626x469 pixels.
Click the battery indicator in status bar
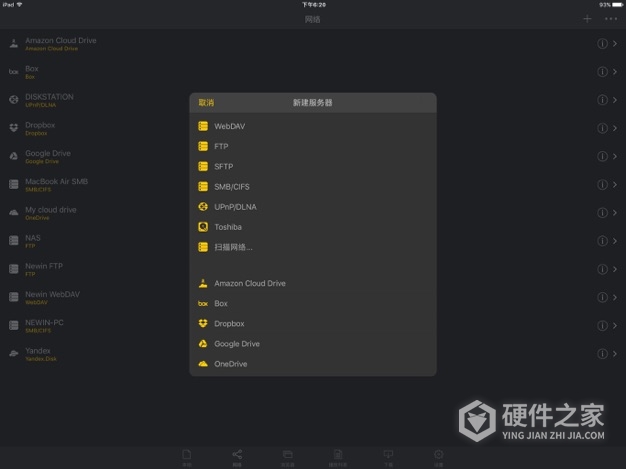tap(617, 5)
